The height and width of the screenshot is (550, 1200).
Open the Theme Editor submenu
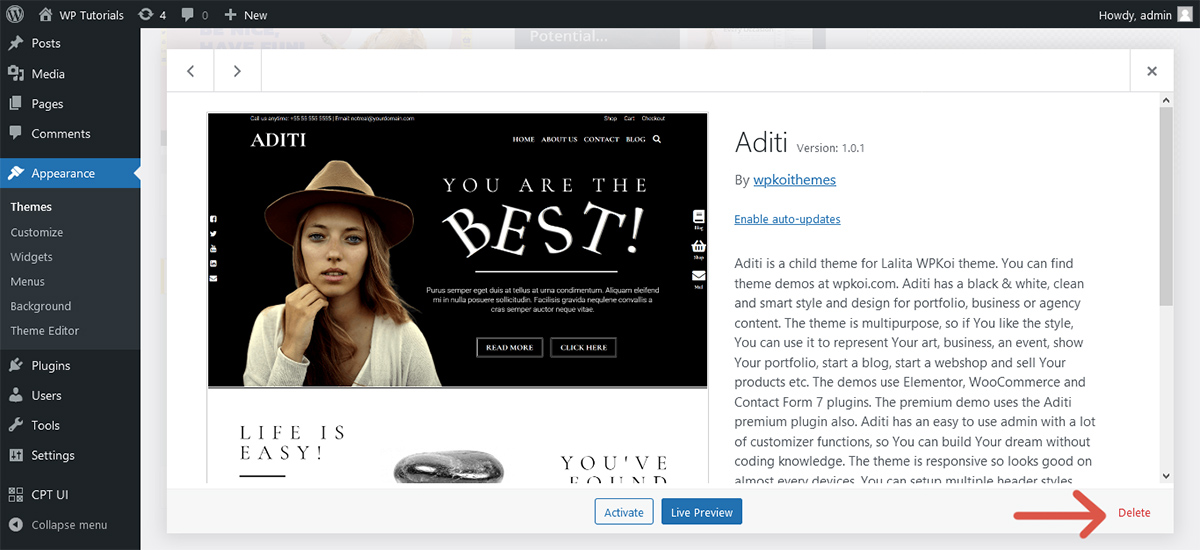tap(45, 330)
